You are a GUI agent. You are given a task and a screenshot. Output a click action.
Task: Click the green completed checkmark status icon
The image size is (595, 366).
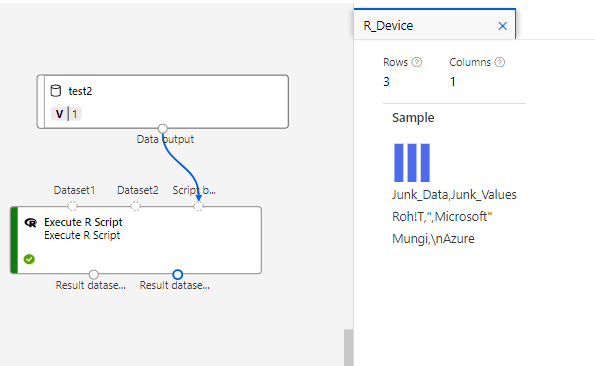pos(29,259)
